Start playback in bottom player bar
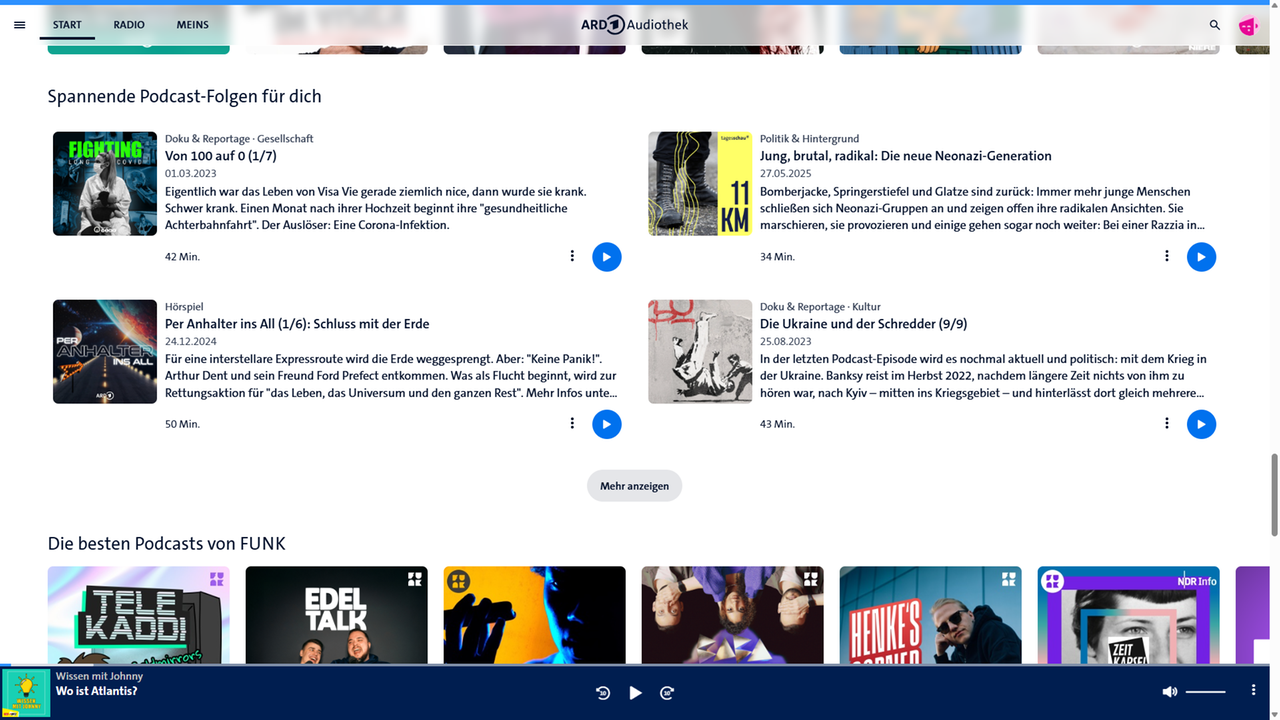Image resolution: width=1280 pixels, height=720 pixels. point(635,692)
